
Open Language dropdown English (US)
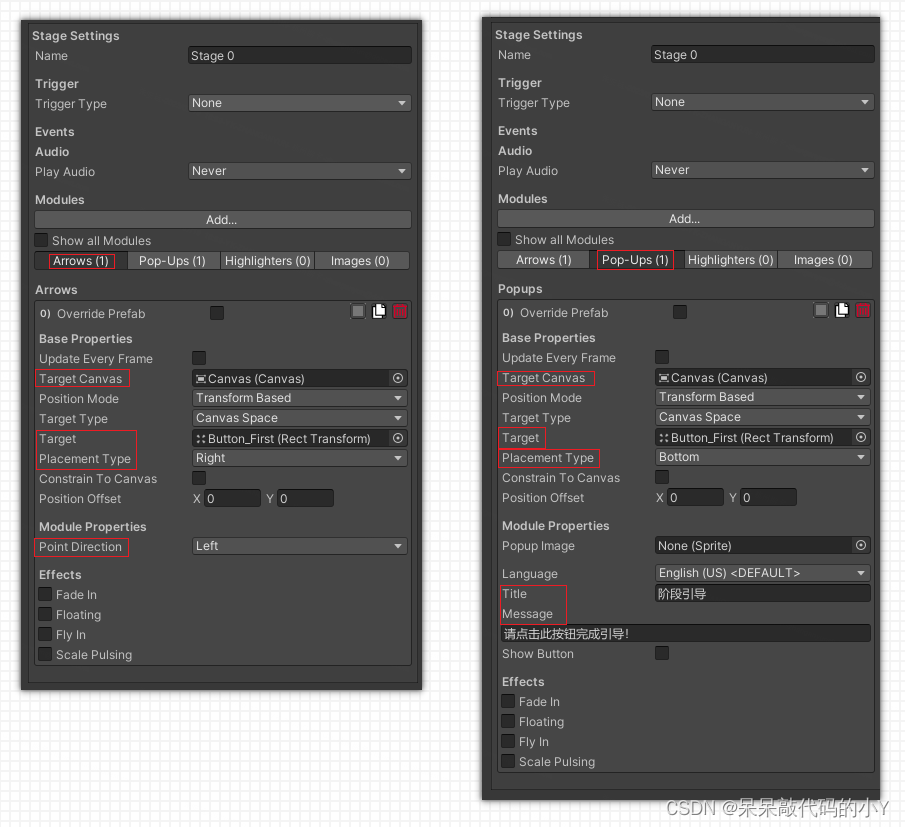[x=762, y=572]
